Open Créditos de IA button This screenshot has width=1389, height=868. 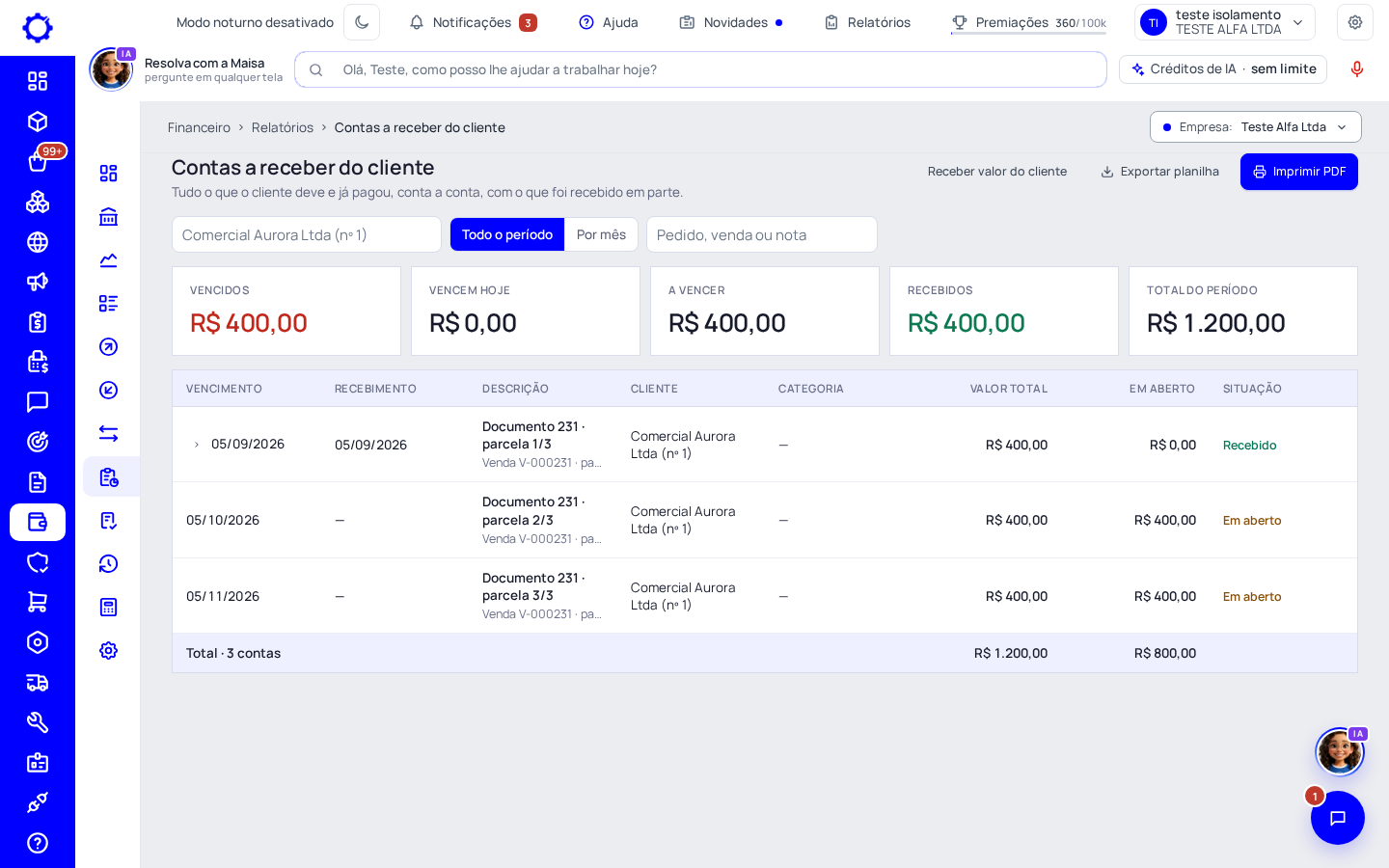click(x=1223, y=69)
